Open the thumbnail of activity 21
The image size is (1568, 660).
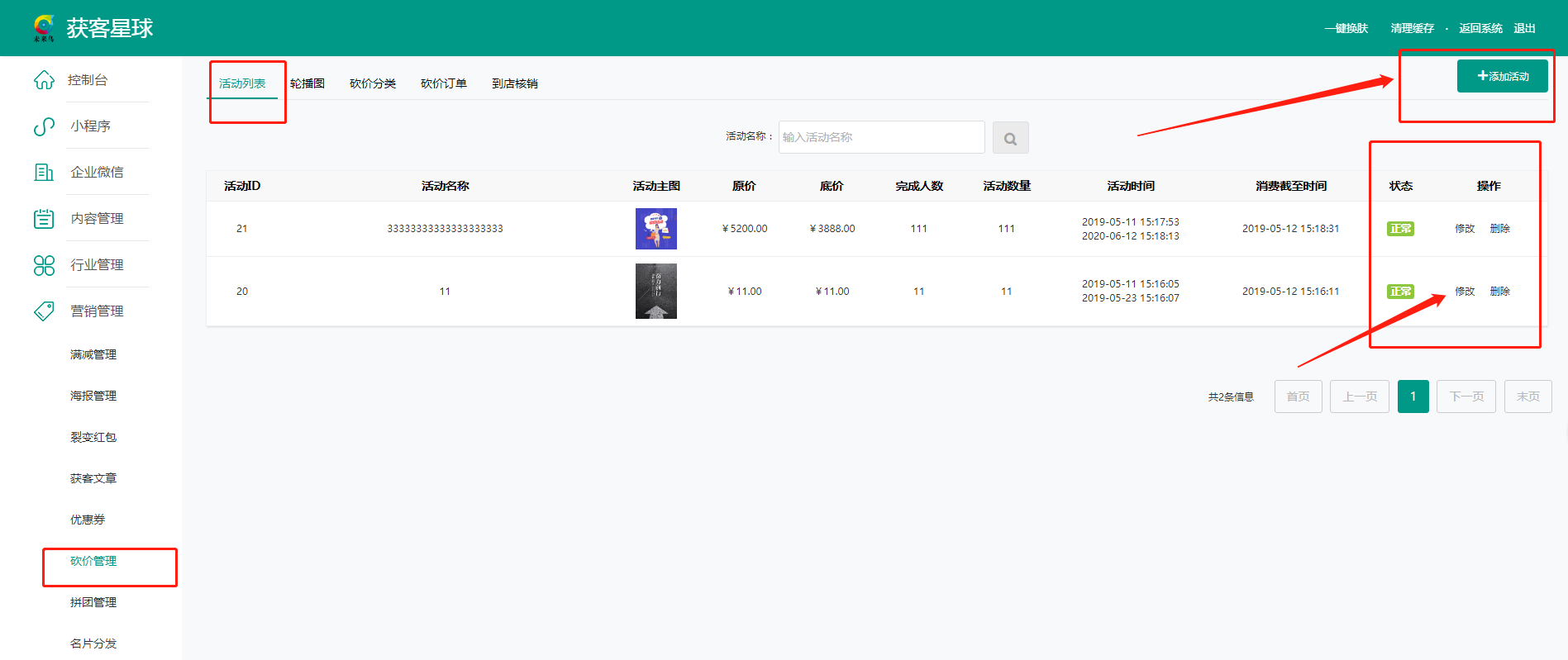pyautogui.click(x=655, y=229)
